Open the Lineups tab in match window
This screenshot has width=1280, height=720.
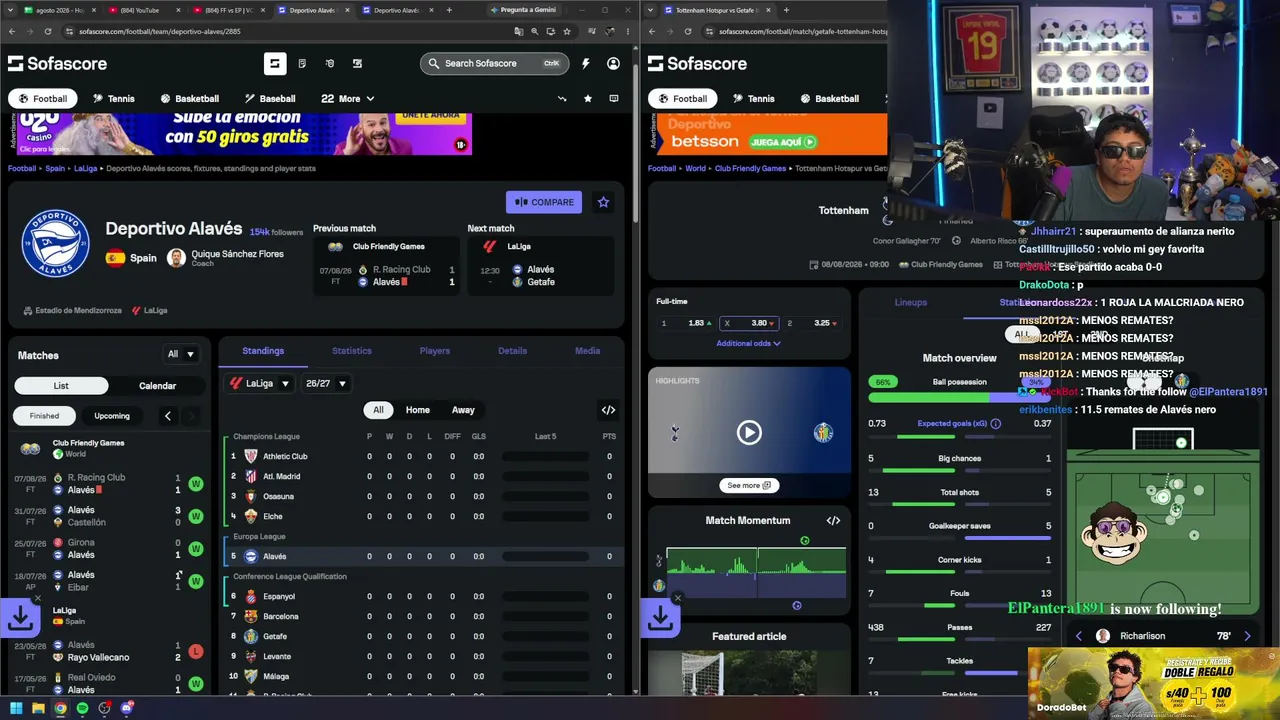click(x=911, y=302)
